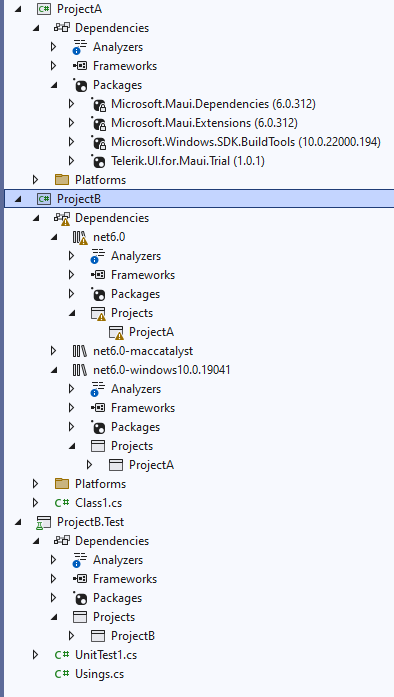The image size is (394, 697).
Task: Select Microsoft.Maui.Dependencies (6.0.312) package
Action: 213,104
